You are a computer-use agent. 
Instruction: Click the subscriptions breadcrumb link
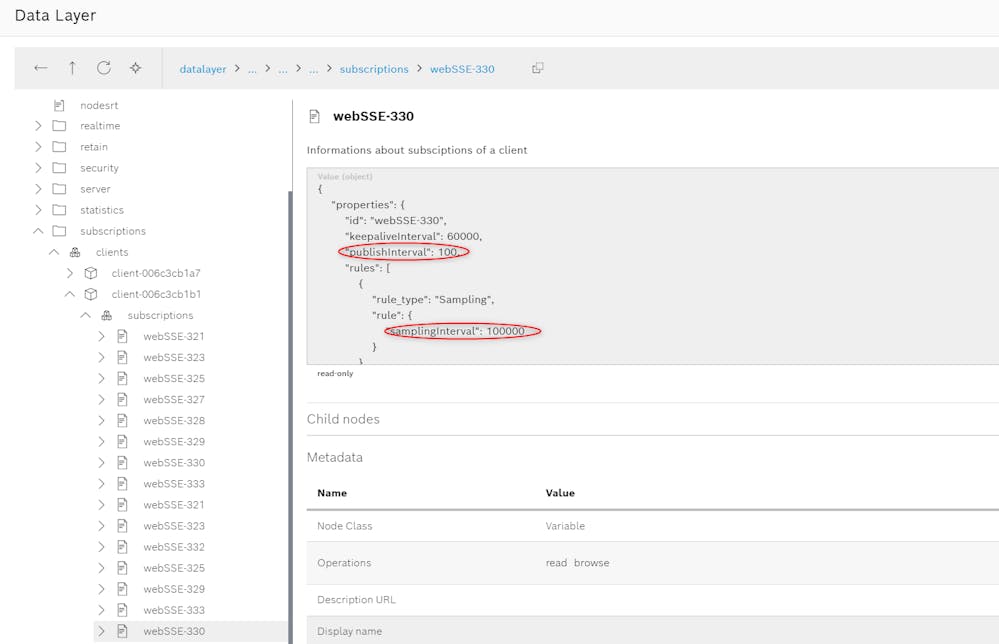374,69
